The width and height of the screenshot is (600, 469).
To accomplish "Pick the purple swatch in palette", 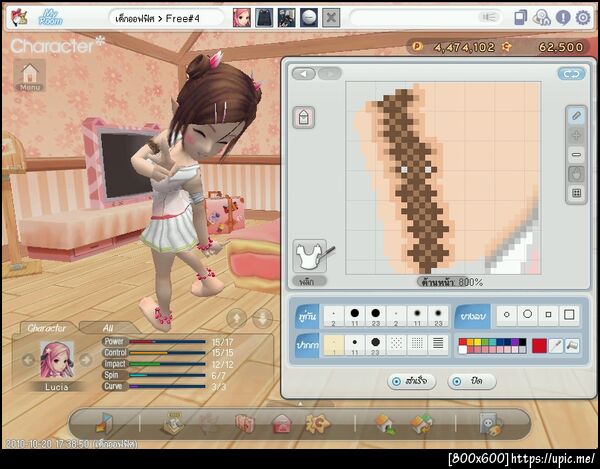I will tap(515, 342).
